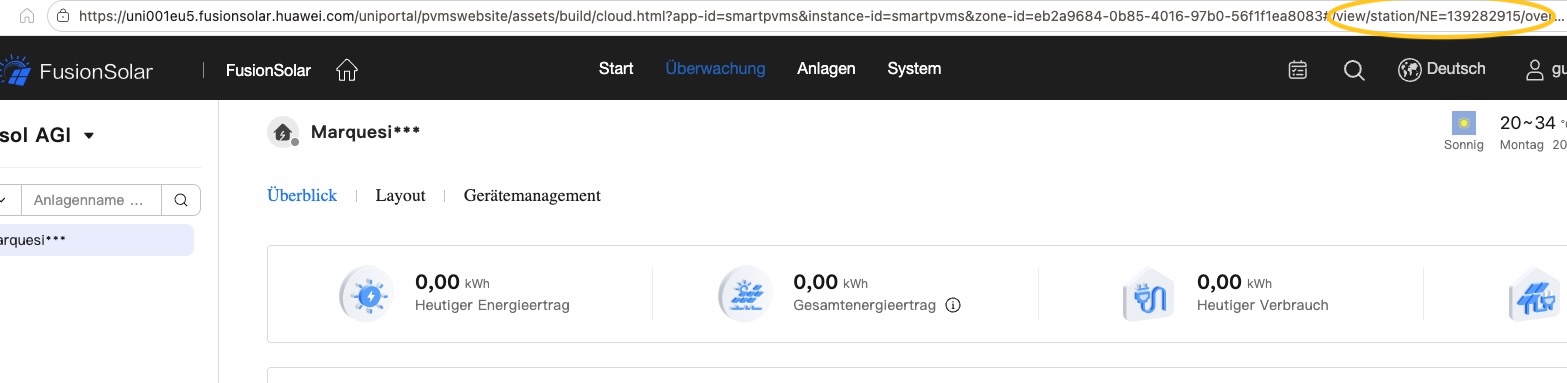Click the plant status icon beside Marquesi***
The width and height of the screenshot is (1567, 383).
click(283, 132)
